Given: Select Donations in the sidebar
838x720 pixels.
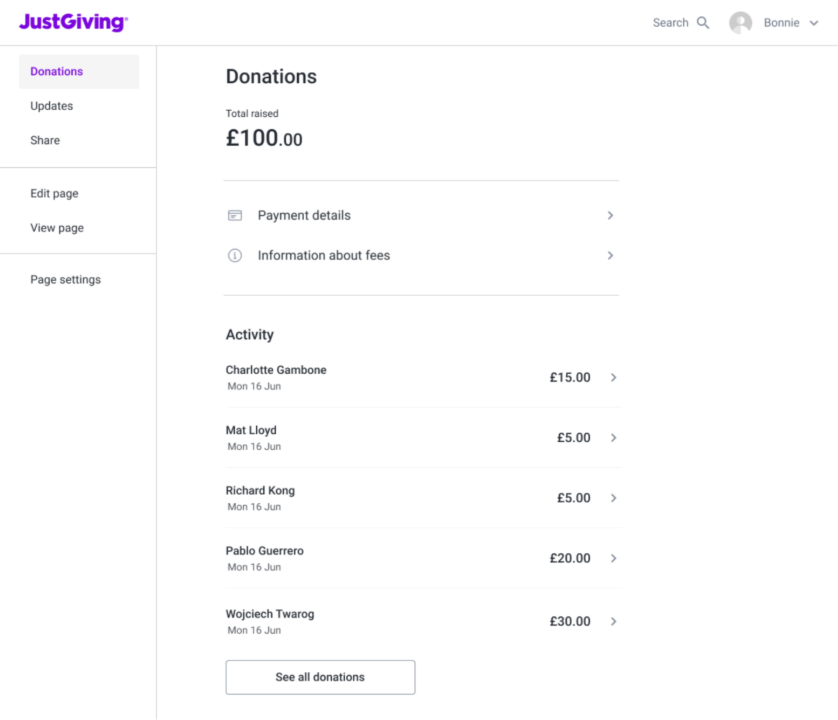Looking at the screenshot, I should click(x=57, y=72).
